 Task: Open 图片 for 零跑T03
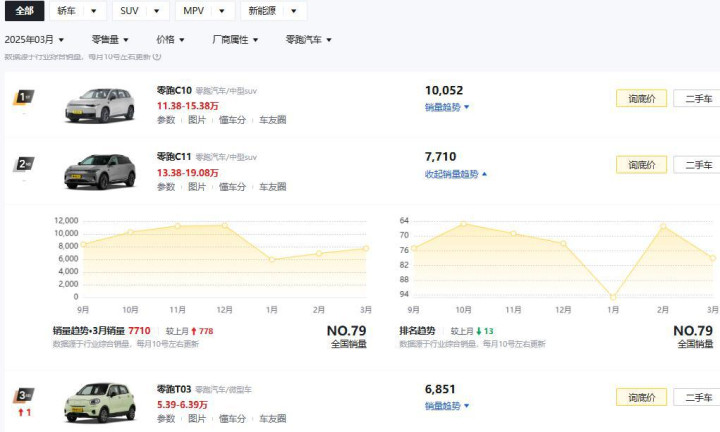[x=197, y=419]
